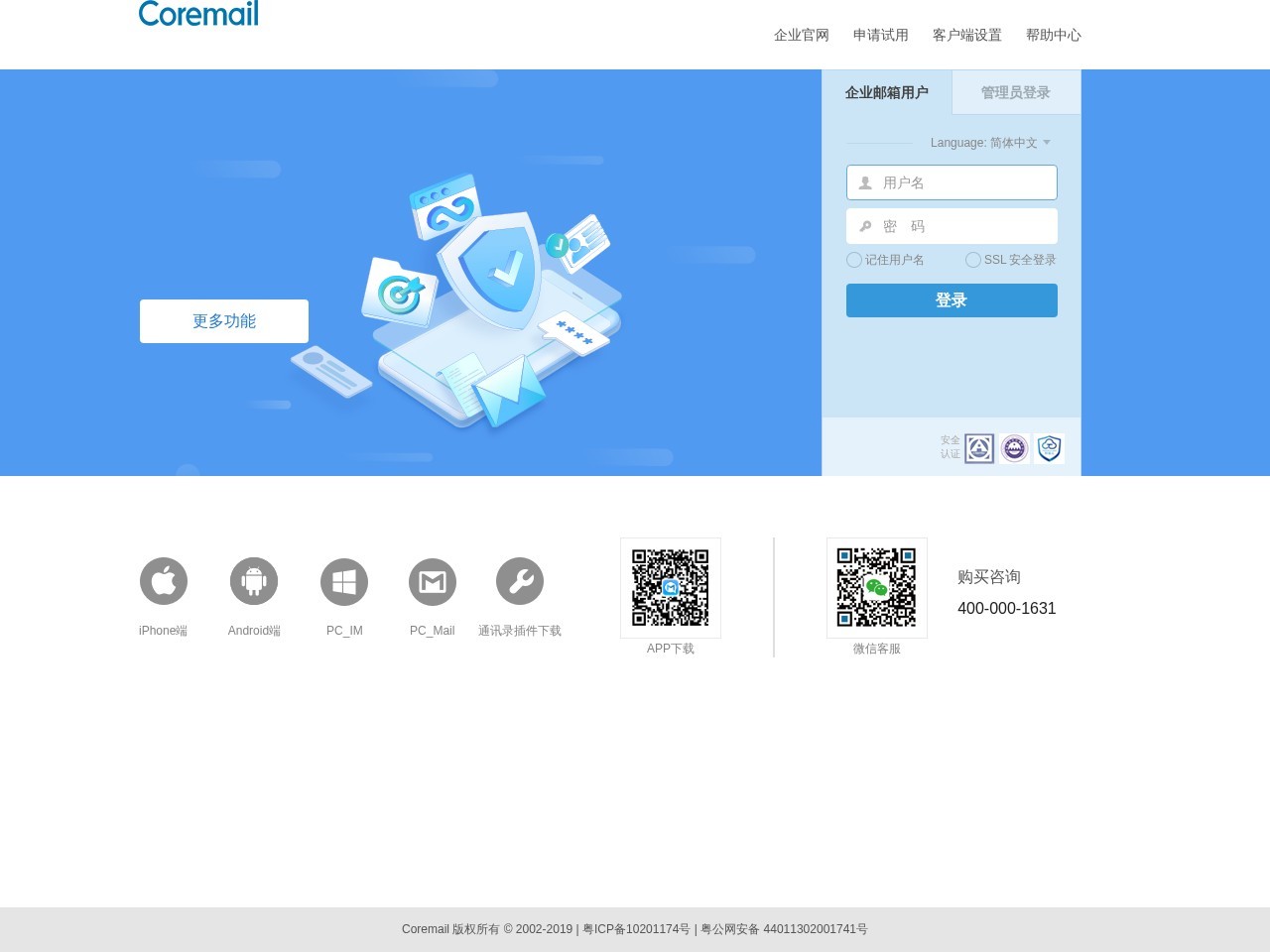
Task: Focus the 密码 password field
Action: click(962, 226)
